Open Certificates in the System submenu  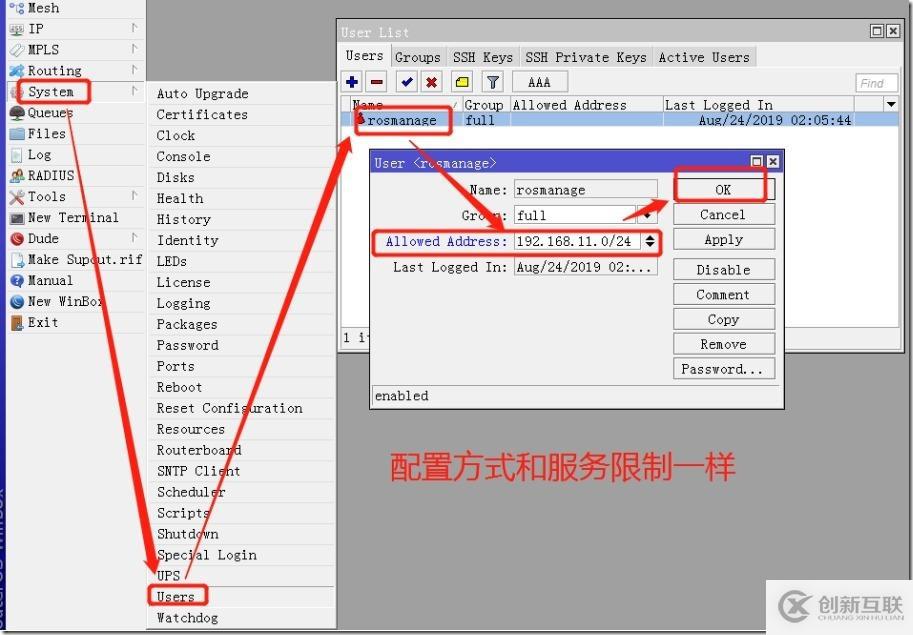pos(242,114)
